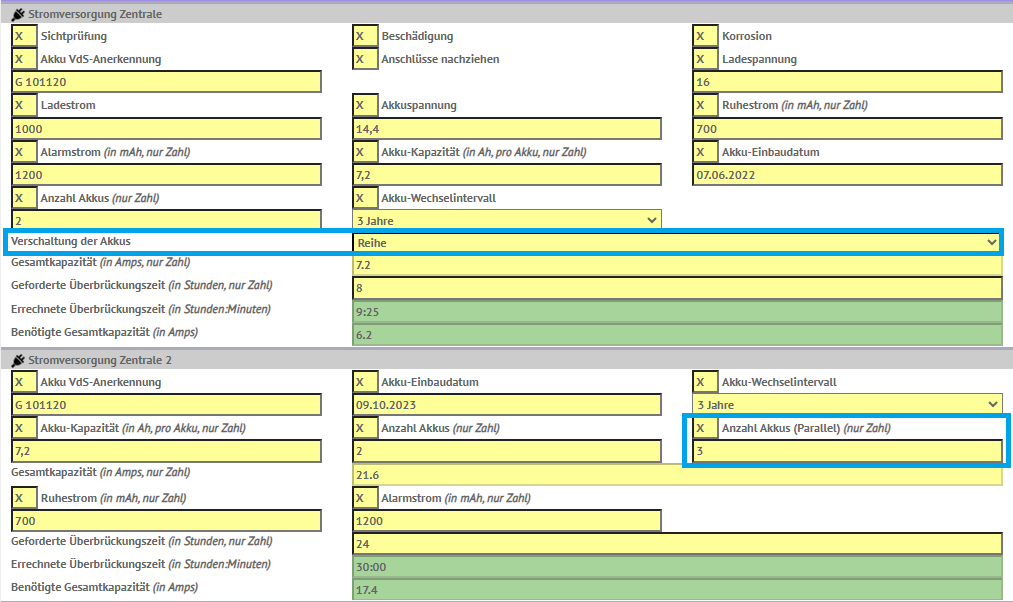Click the Benötigte Gesamtkapazität result 6.2
Image resolution: width=1013 pixels, height=602 pixels.
coord(677,335)
